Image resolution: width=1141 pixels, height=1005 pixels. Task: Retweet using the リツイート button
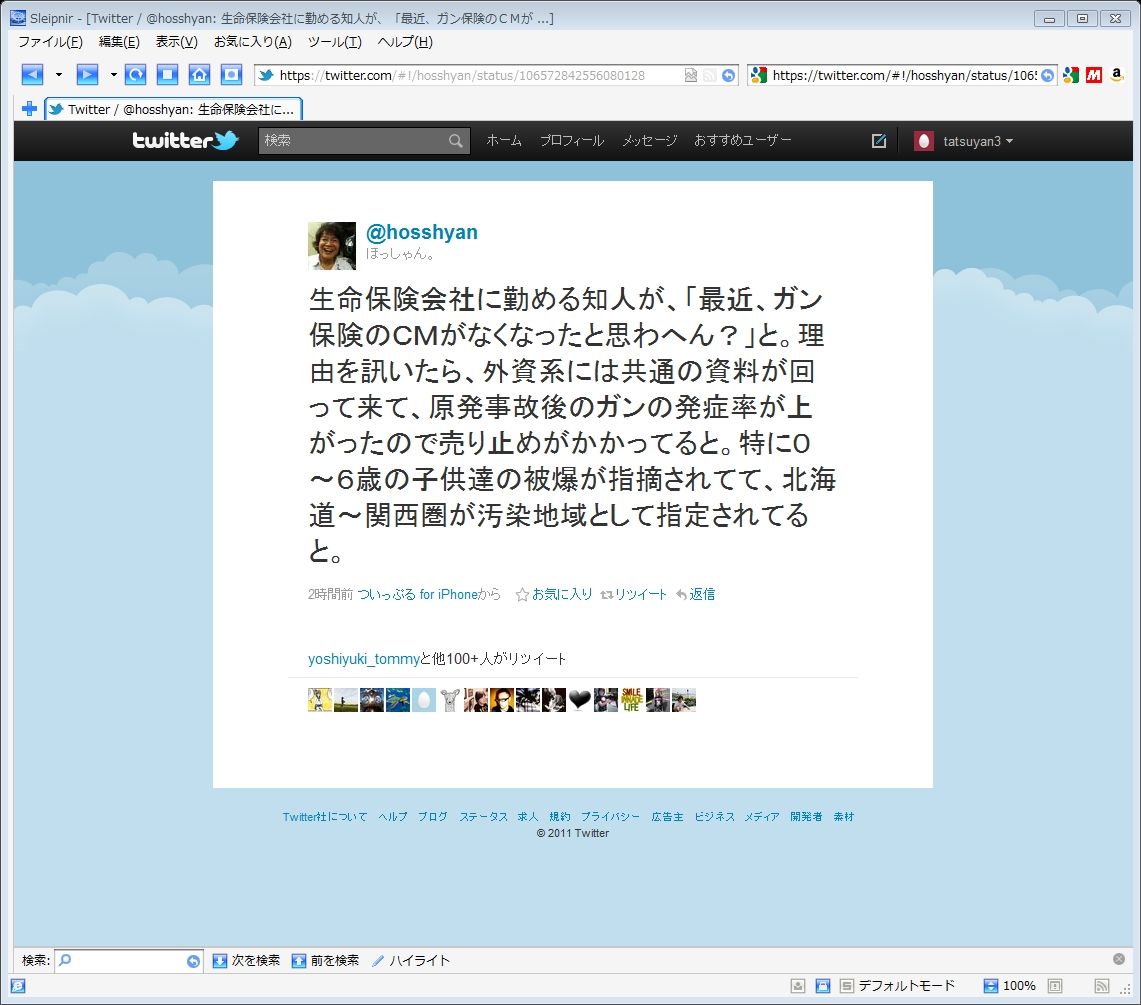coord(633,595)
